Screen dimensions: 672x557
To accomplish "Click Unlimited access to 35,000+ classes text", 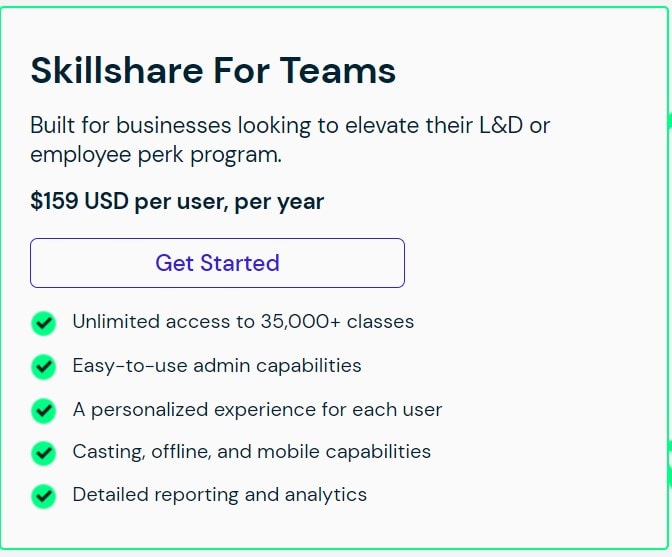I will click(243, 322).
